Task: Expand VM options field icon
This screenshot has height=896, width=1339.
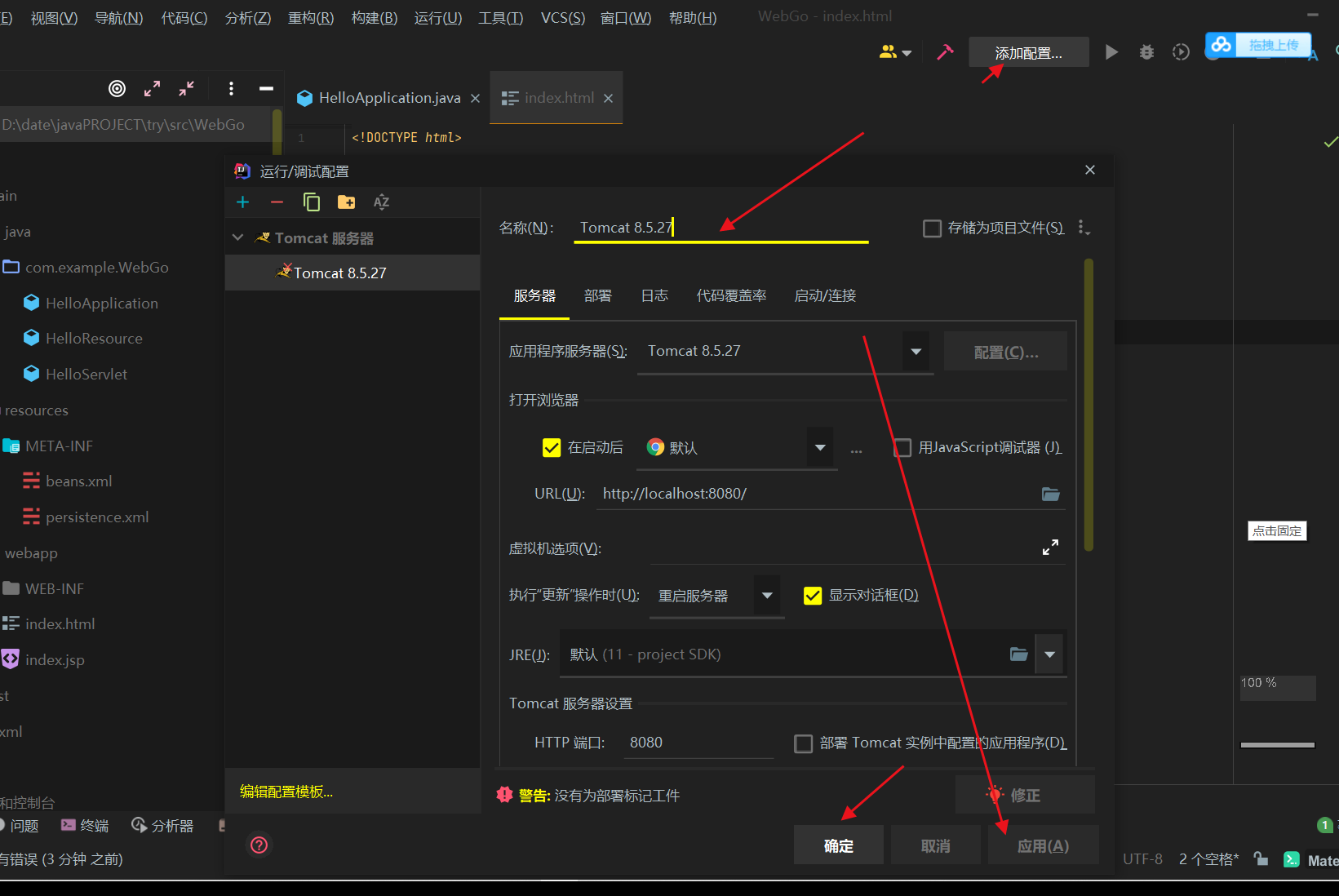Action: [x=1050, y=548]
